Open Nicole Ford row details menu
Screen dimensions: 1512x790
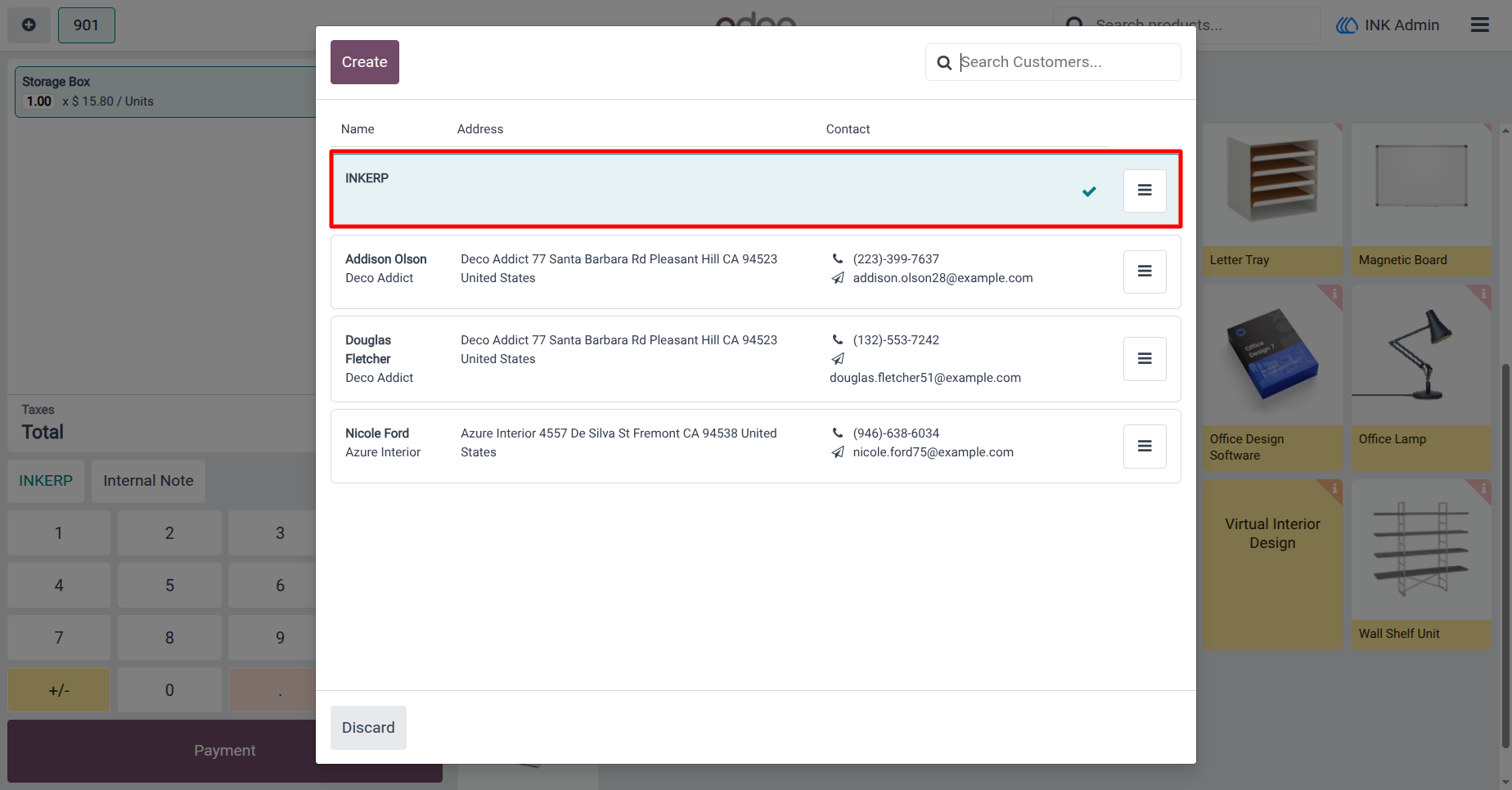[x=1145, y=447]
